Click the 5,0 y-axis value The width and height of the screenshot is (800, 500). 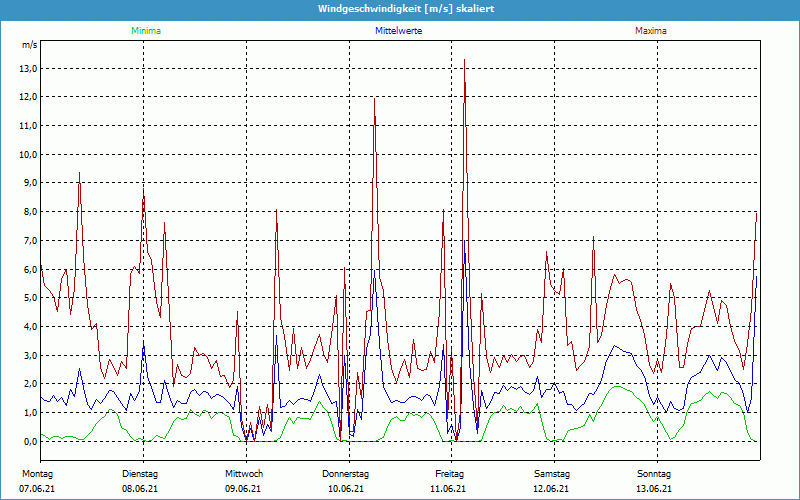coord(30,297)
